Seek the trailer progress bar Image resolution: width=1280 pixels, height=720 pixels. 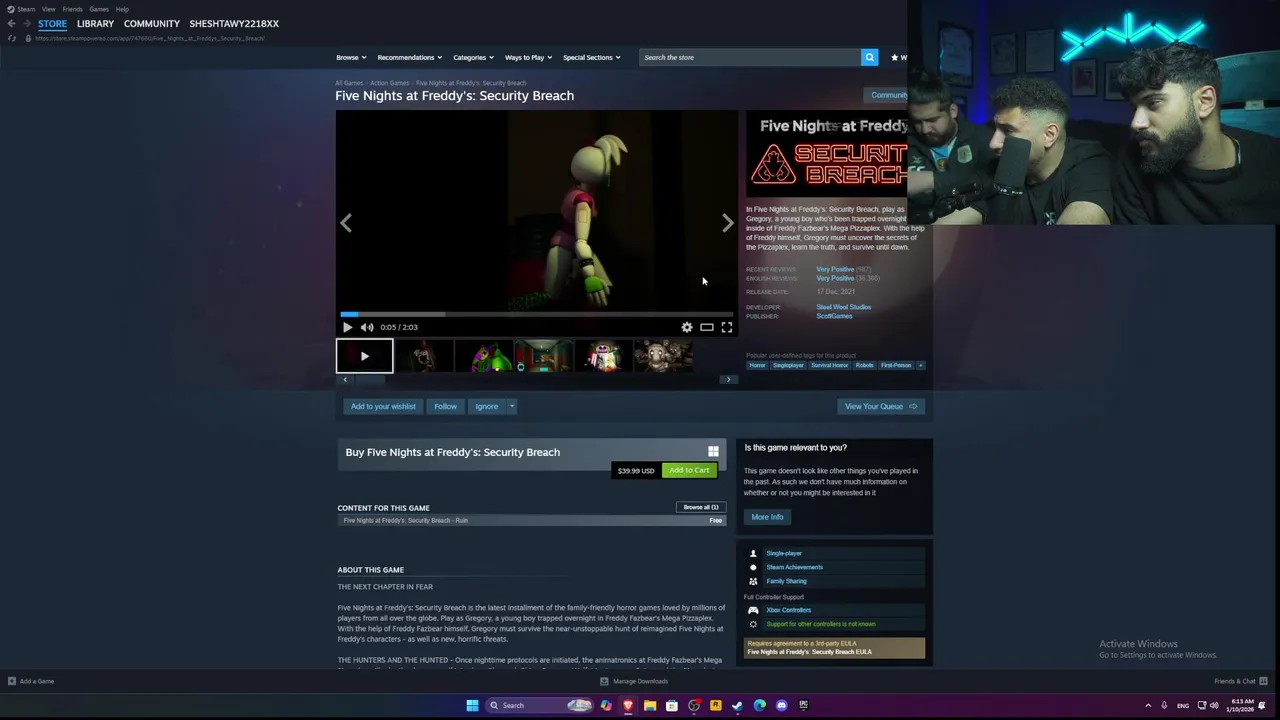point(536,314)
